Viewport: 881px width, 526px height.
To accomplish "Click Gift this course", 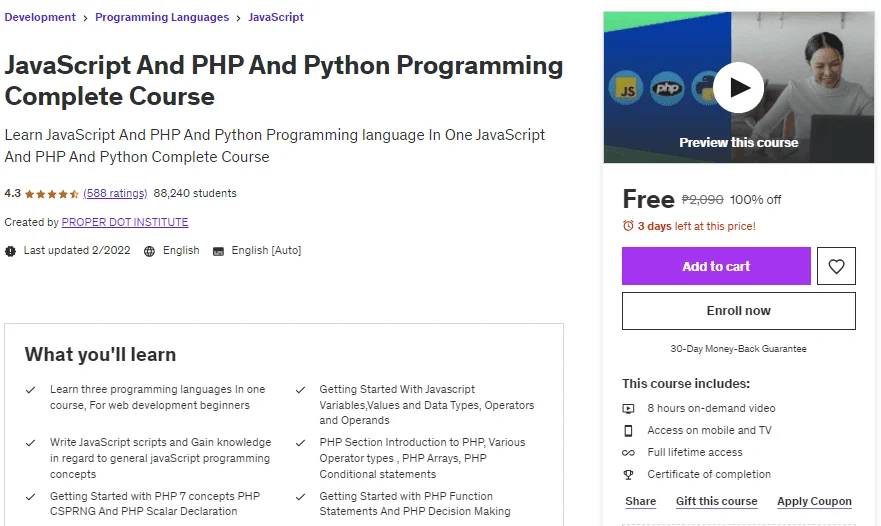I will pyautogui.click(x=716, y=501).
